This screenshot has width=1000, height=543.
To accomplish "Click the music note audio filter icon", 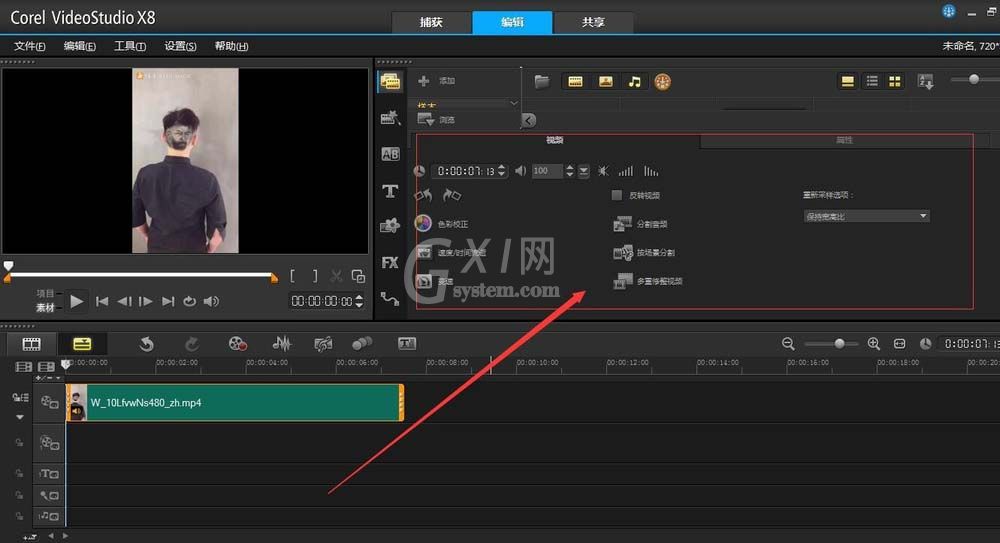I will coord(634,81).
